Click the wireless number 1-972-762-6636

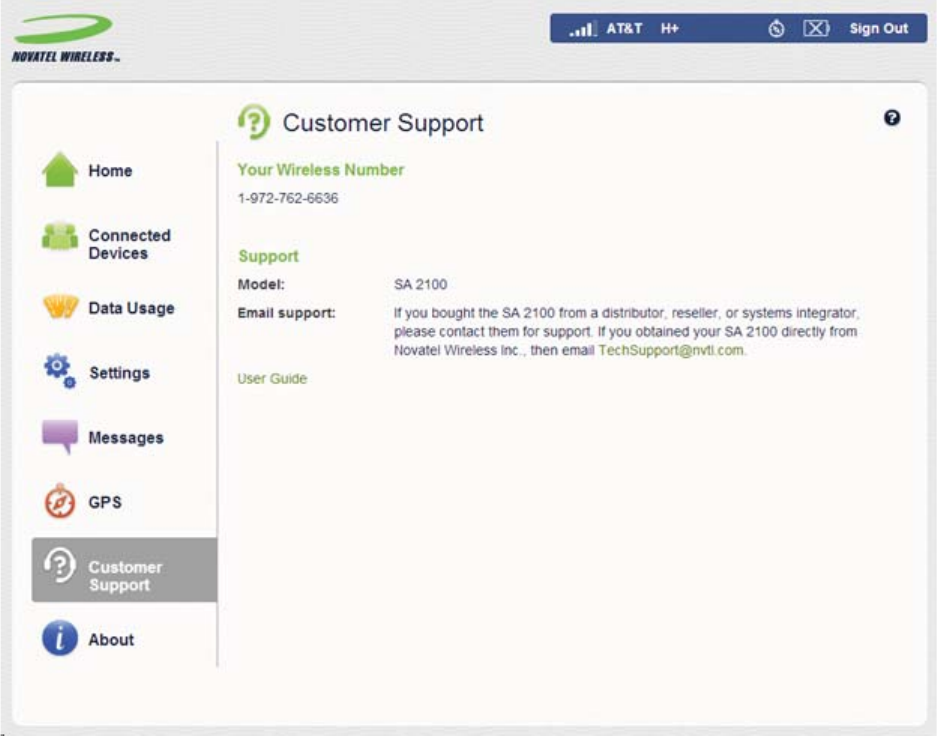[287, 198]
